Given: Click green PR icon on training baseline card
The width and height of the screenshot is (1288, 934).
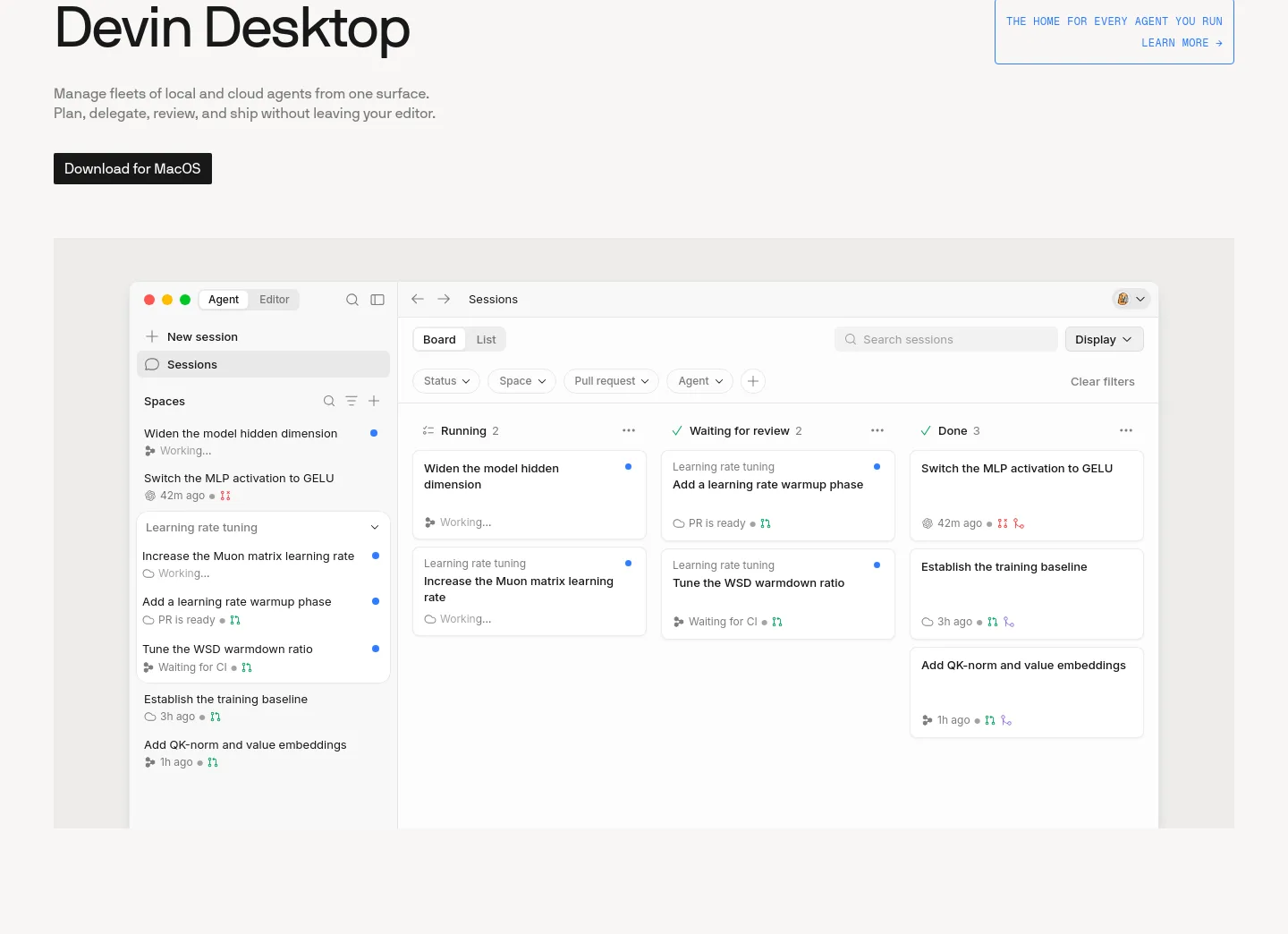Looking at the screenshot, I should click(993, 622).
